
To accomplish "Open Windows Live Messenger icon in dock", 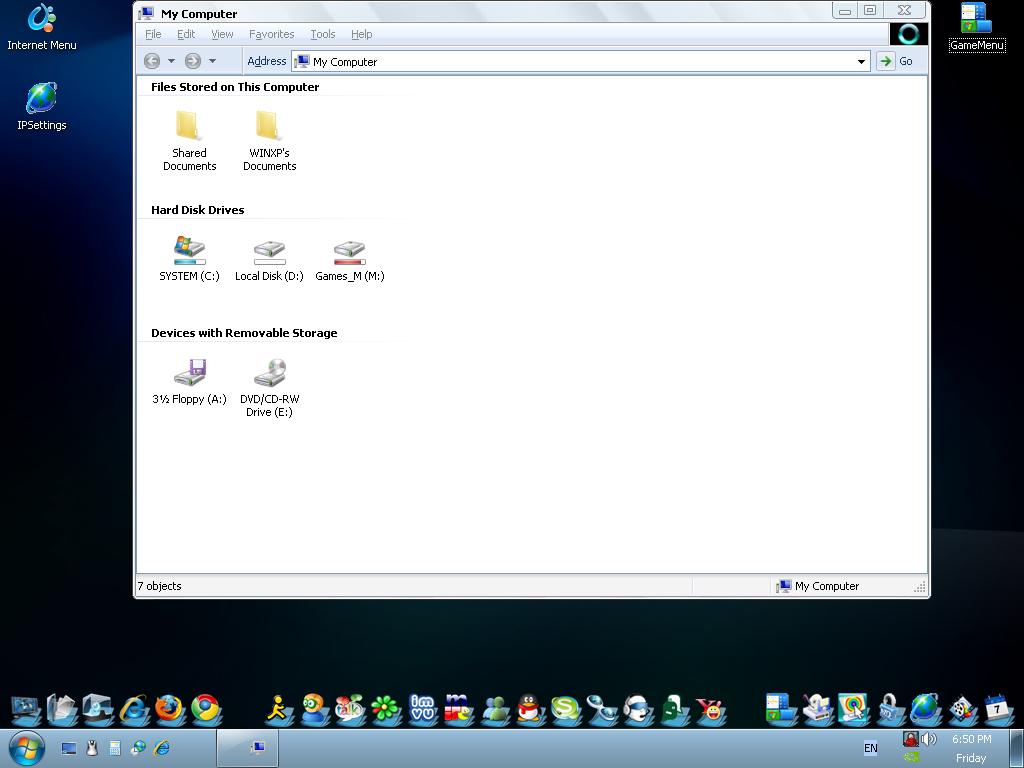I will pyautogui.click(x=495, y=709).
